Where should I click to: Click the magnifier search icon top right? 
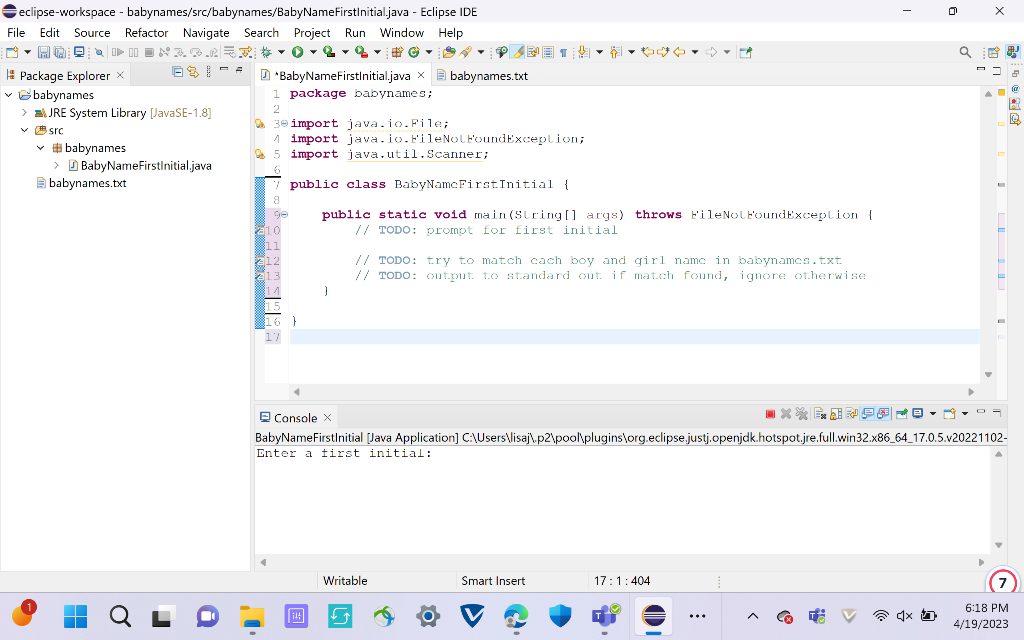965,52
